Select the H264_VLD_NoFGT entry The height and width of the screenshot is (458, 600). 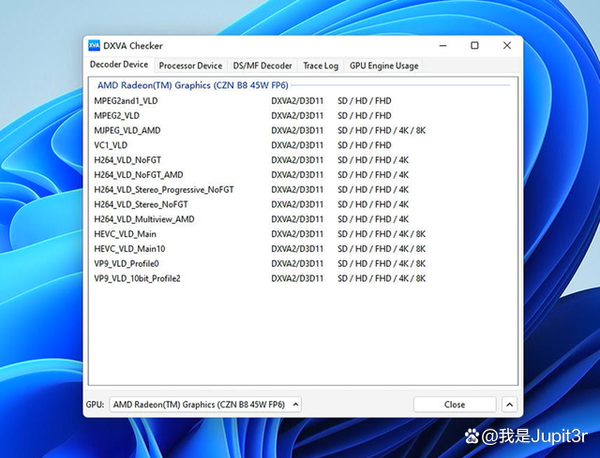click(127, 160)
